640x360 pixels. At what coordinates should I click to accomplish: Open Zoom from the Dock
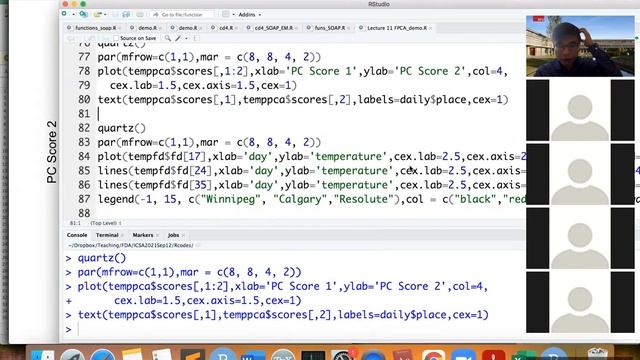[463, 354]
